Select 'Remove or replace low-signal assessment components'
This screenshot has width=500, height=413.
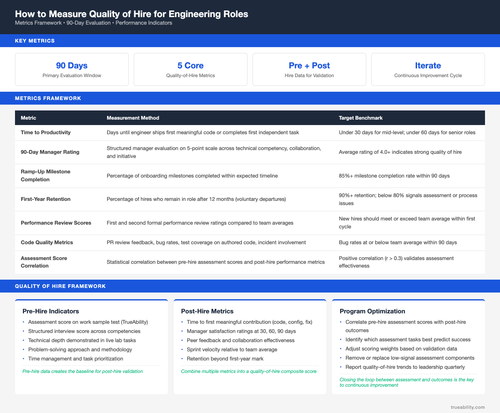tap(410, 358)
